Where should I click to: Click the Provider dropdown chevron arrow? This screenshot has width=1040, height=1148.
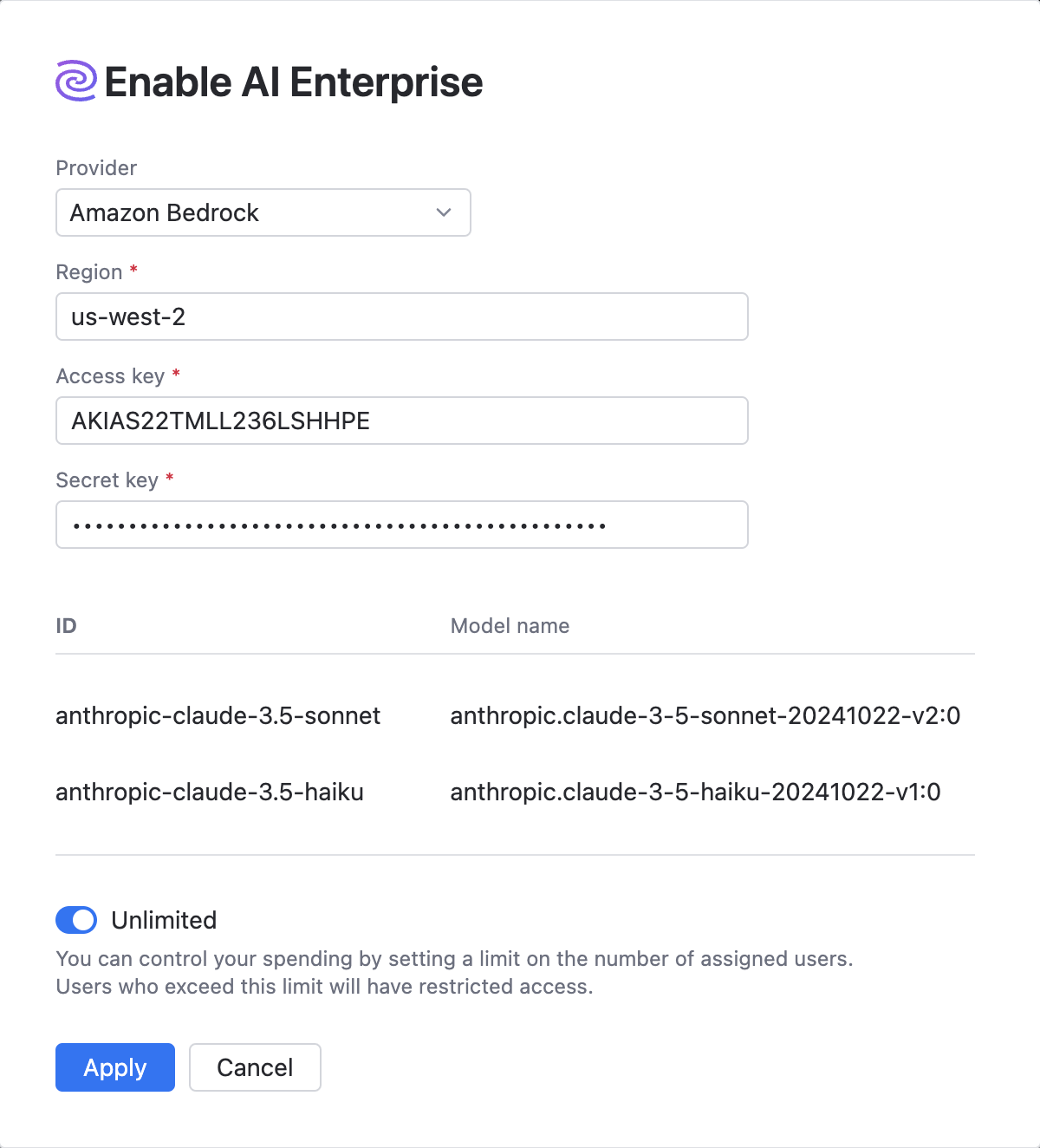click(444, 212)
